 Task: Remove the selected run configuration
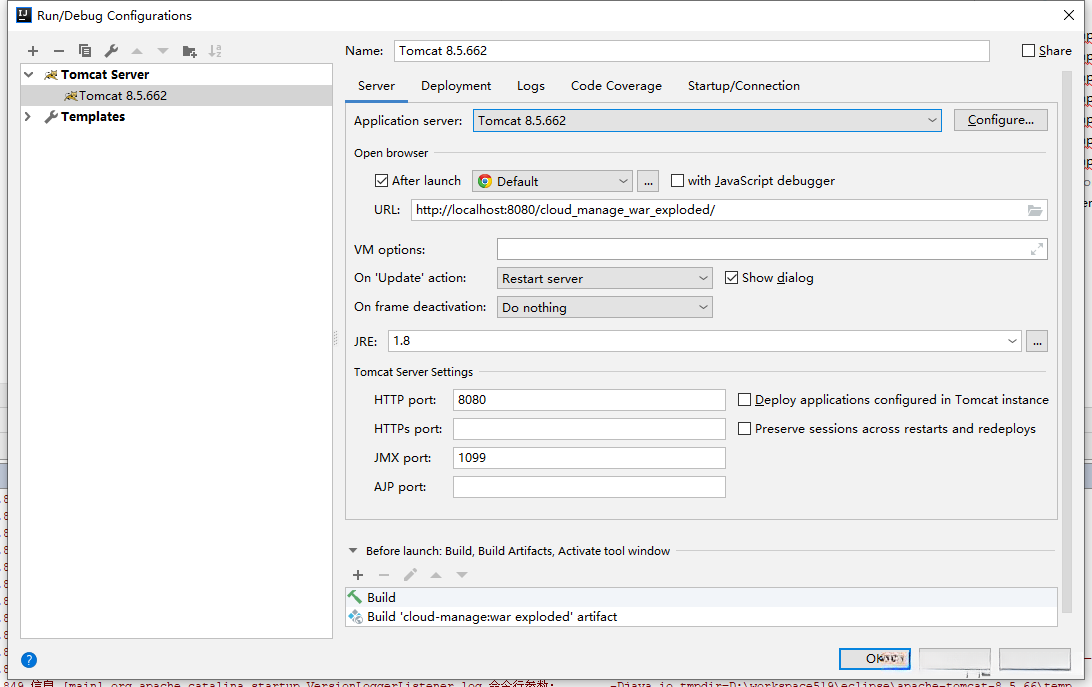[x=59, y=51]
